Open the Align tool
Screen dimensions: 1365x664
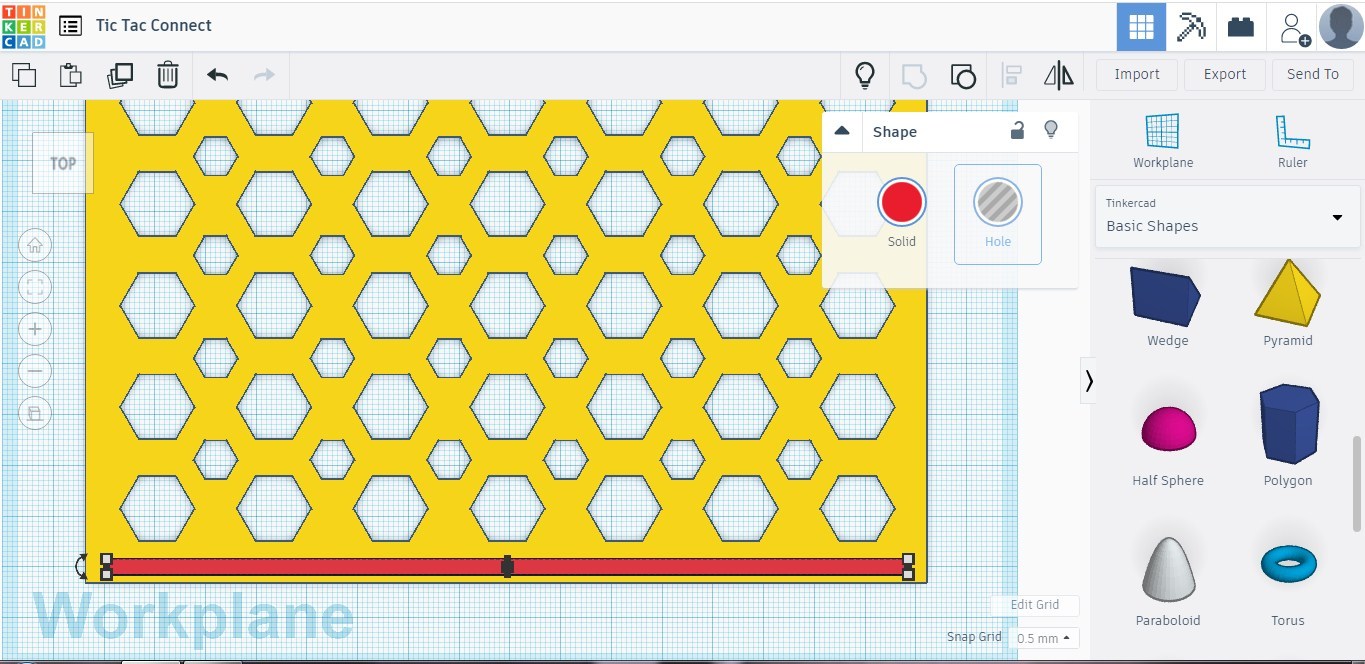point(1012,75)
